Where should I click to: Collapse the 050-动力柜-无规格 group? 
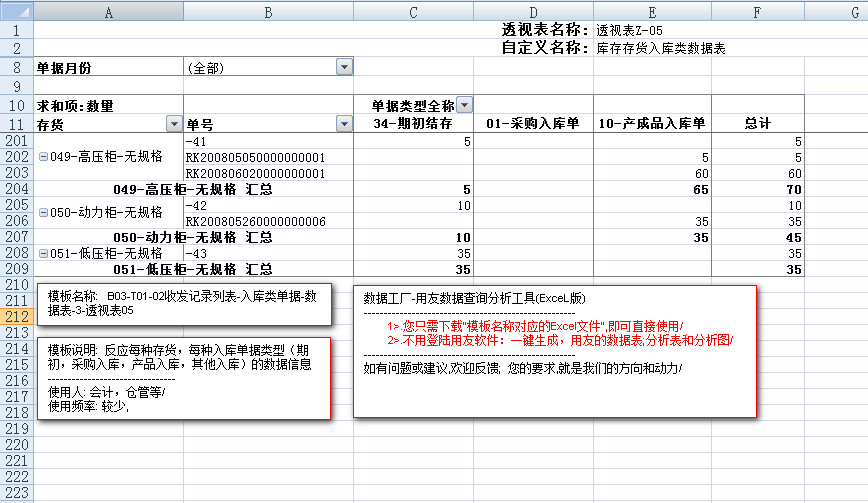(42, 212)
